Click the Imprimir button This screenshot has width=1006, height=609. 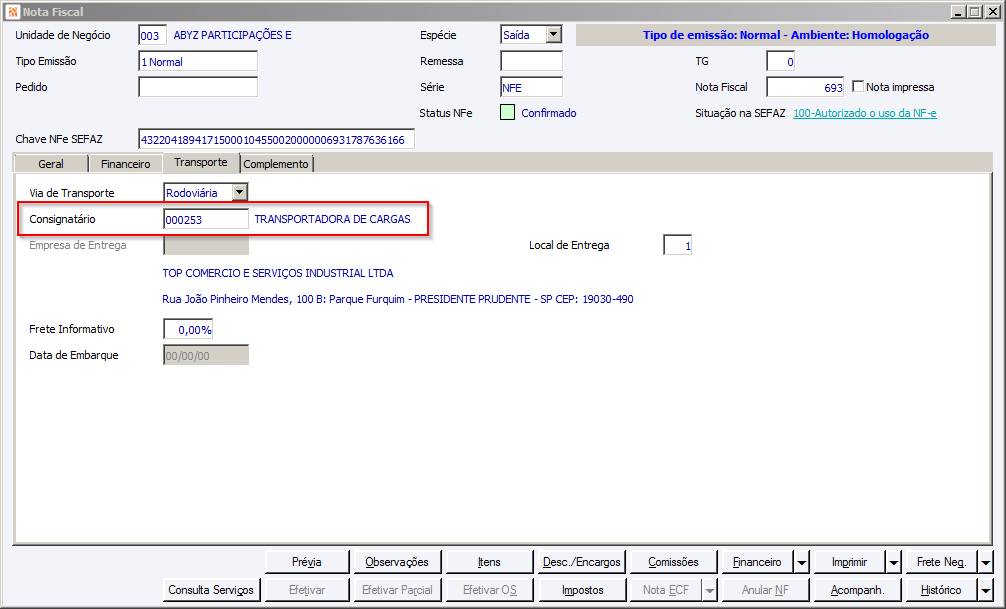click(849, 562)
